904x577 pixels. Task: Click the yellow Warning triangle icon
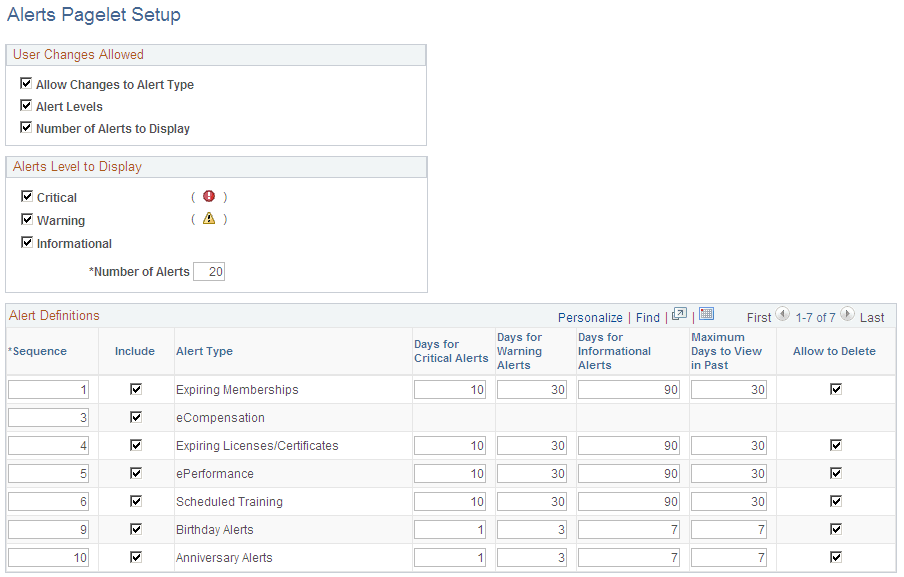pos(208,220)
